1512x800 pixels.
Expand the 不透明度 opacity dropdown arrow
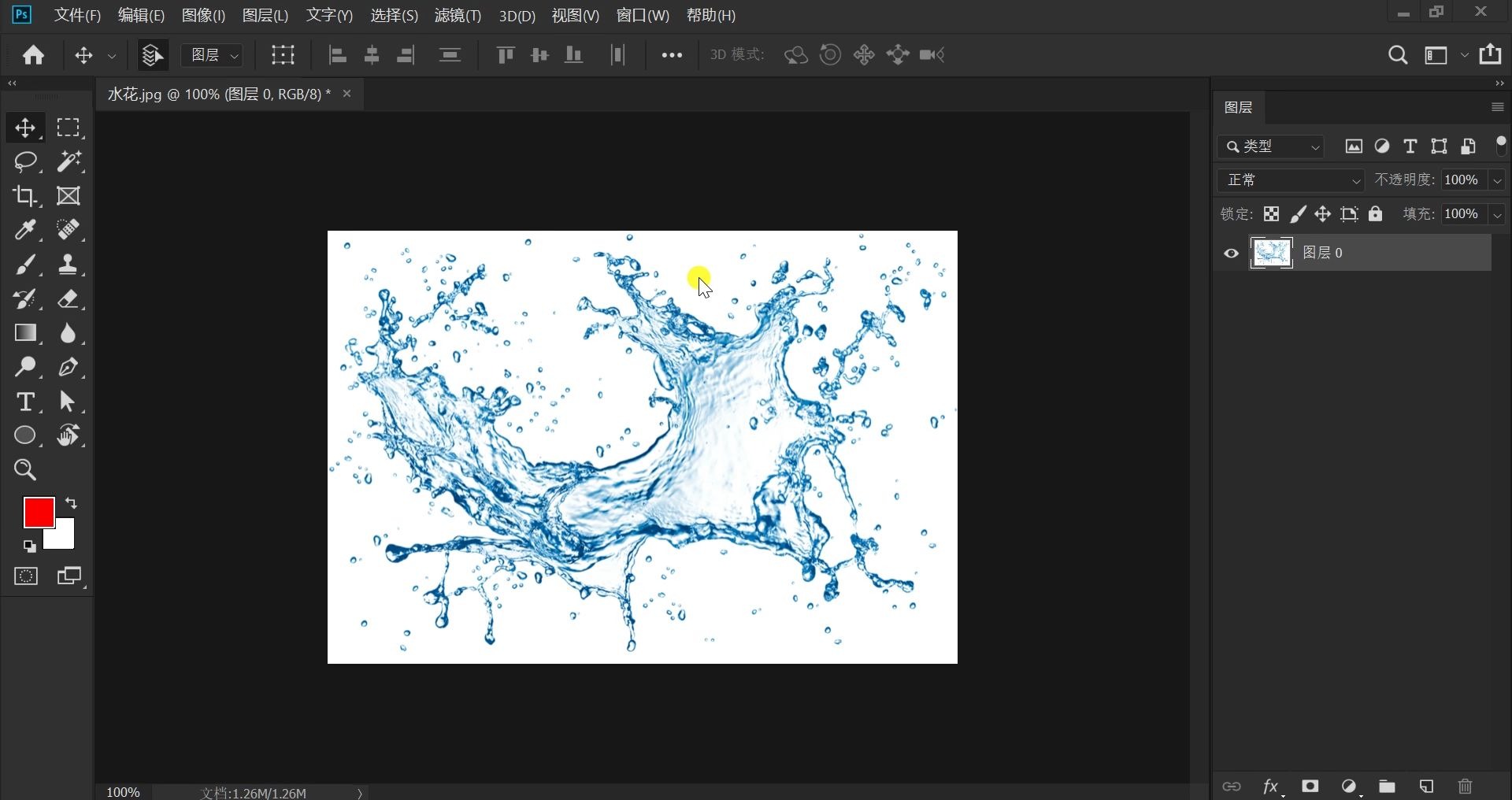tap(1497, 180)
